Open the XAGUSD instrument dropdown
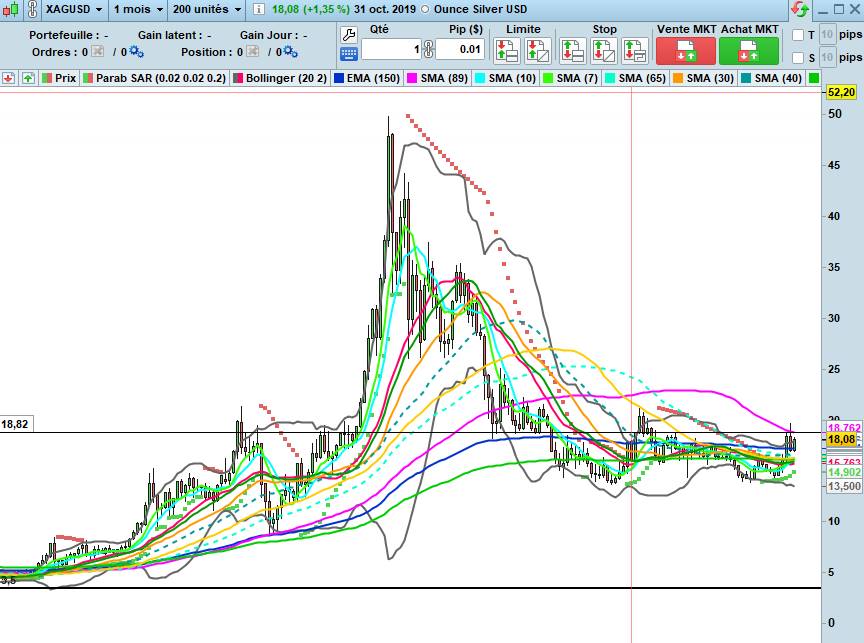Image resolution: width=864 pixels, height=643 pixels. pyautogui.click(x=75, y=9)
